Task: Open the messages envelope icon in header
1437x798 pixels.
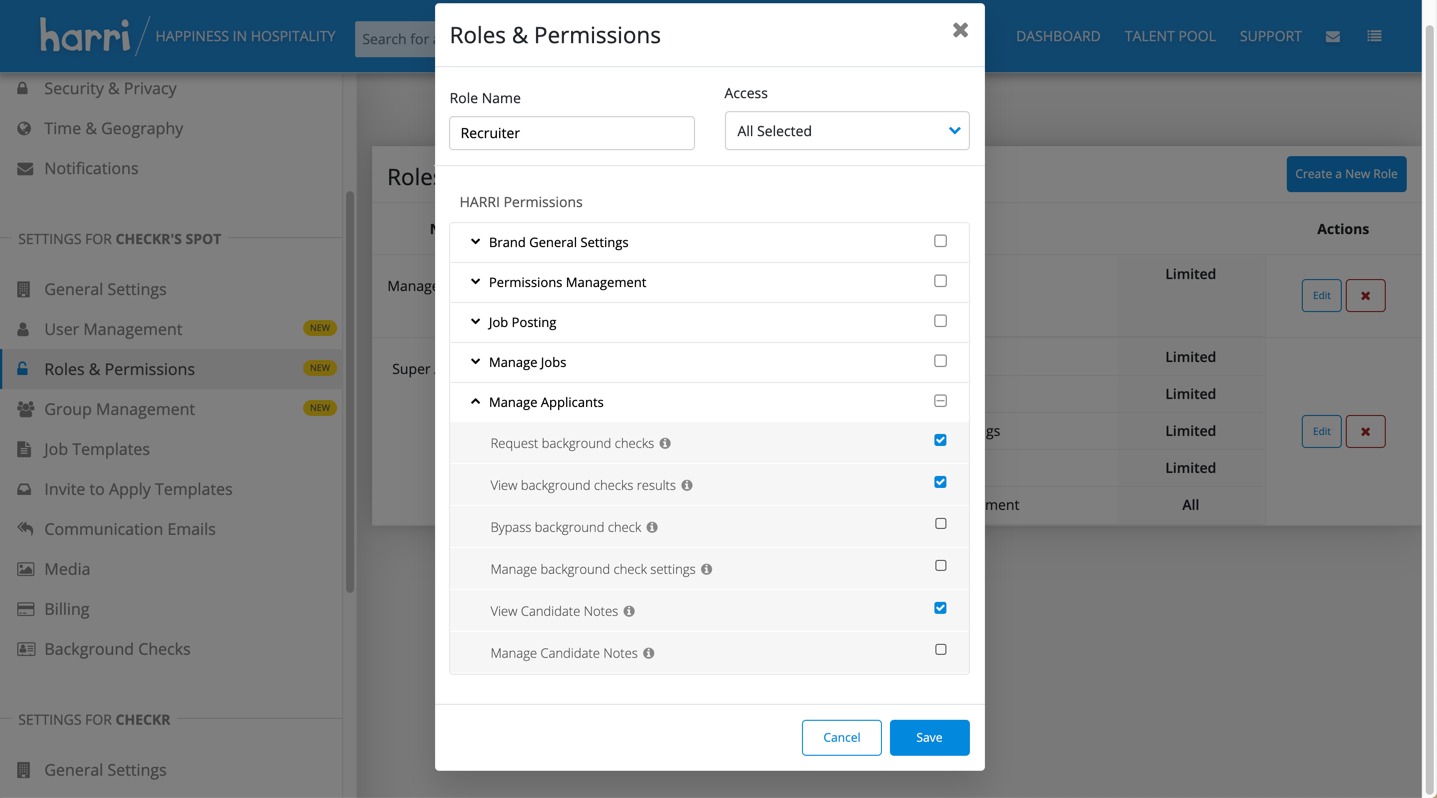Action: pos(1333,36)
